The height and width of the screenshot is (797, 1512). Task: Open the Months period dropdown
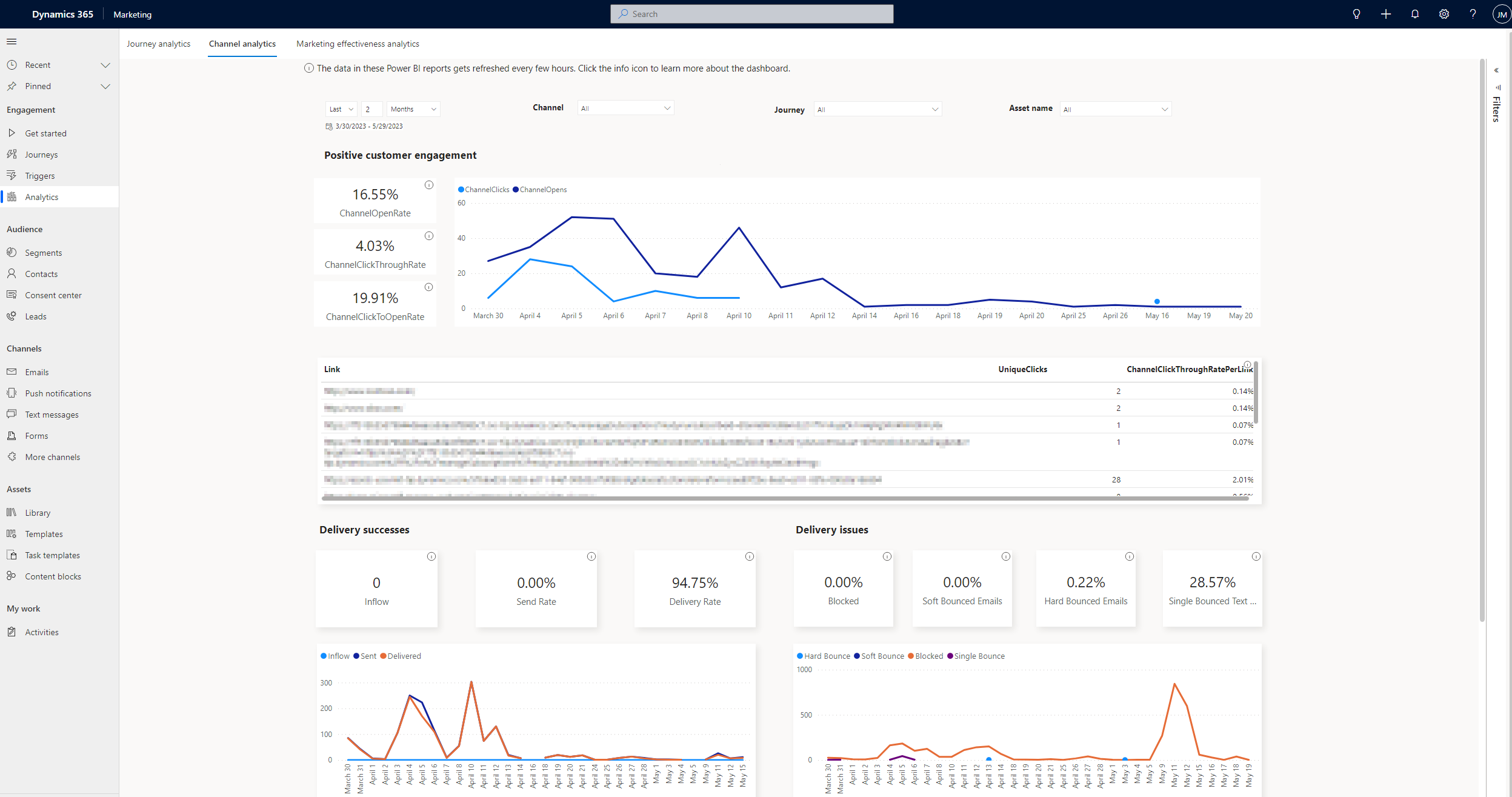pos(413,109)
